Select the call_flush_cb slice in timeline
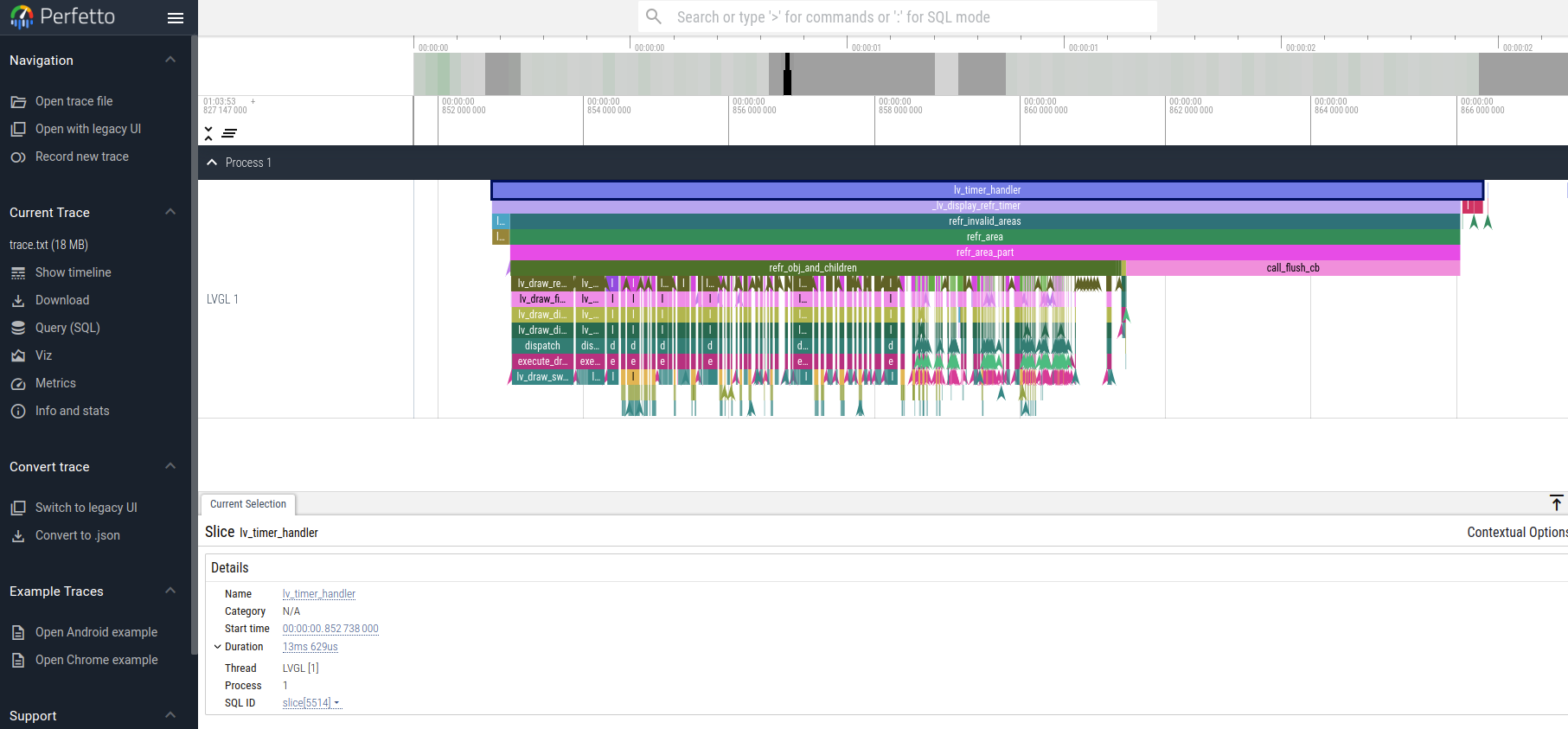Screen dimensions: 1568x729 (x=1292, y=268)
